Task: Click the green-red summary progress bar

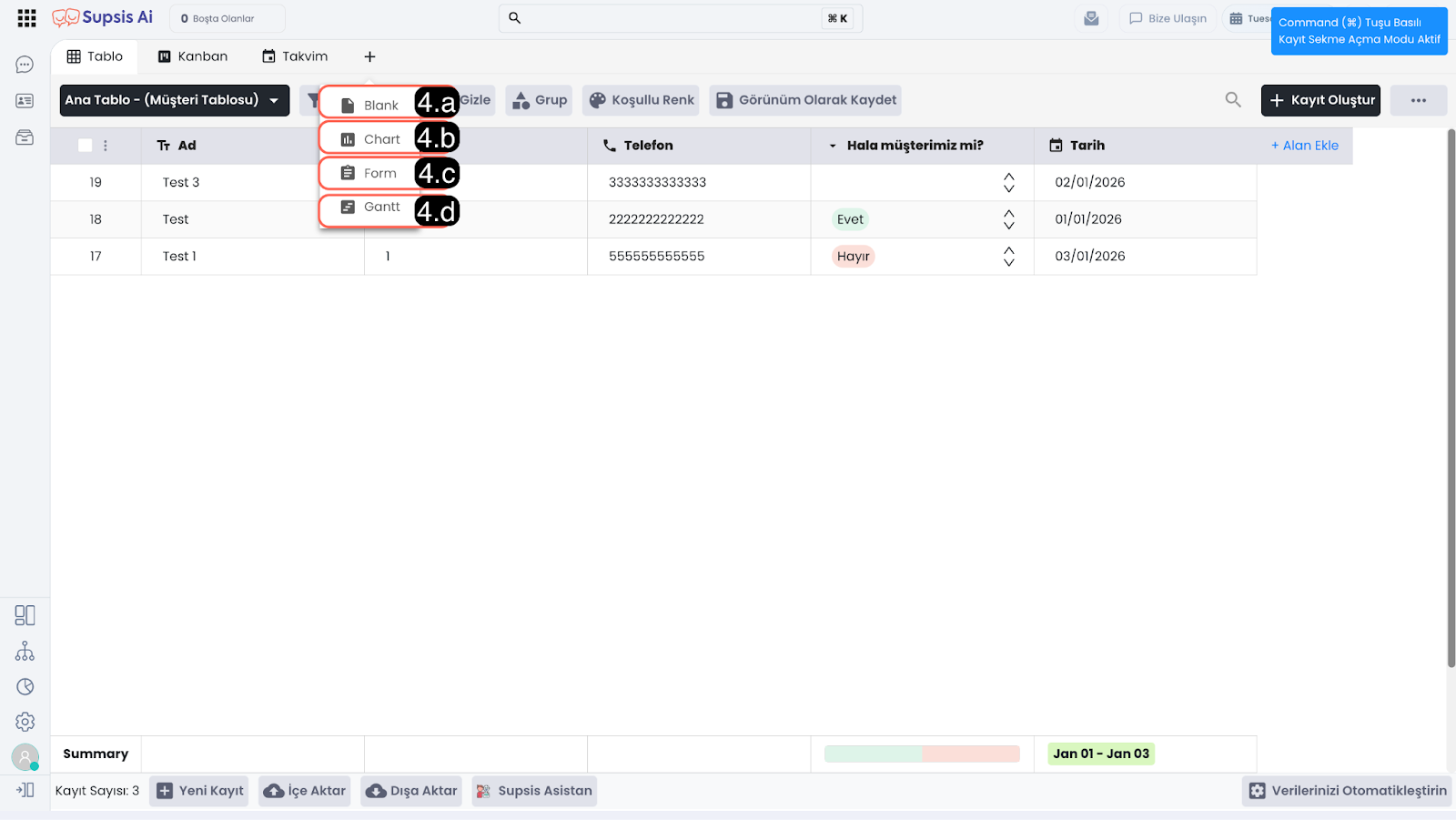Action: pos(921,754)
